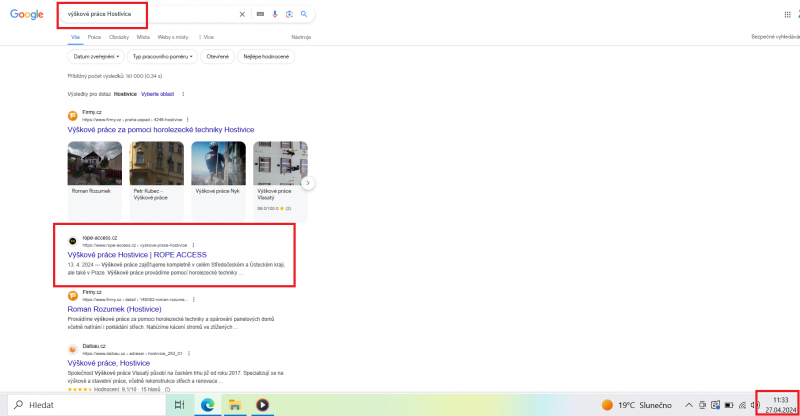Open the Výškové práce Hostivice ROPE ACCESS link
800x416 pixels.
point(137,255)
